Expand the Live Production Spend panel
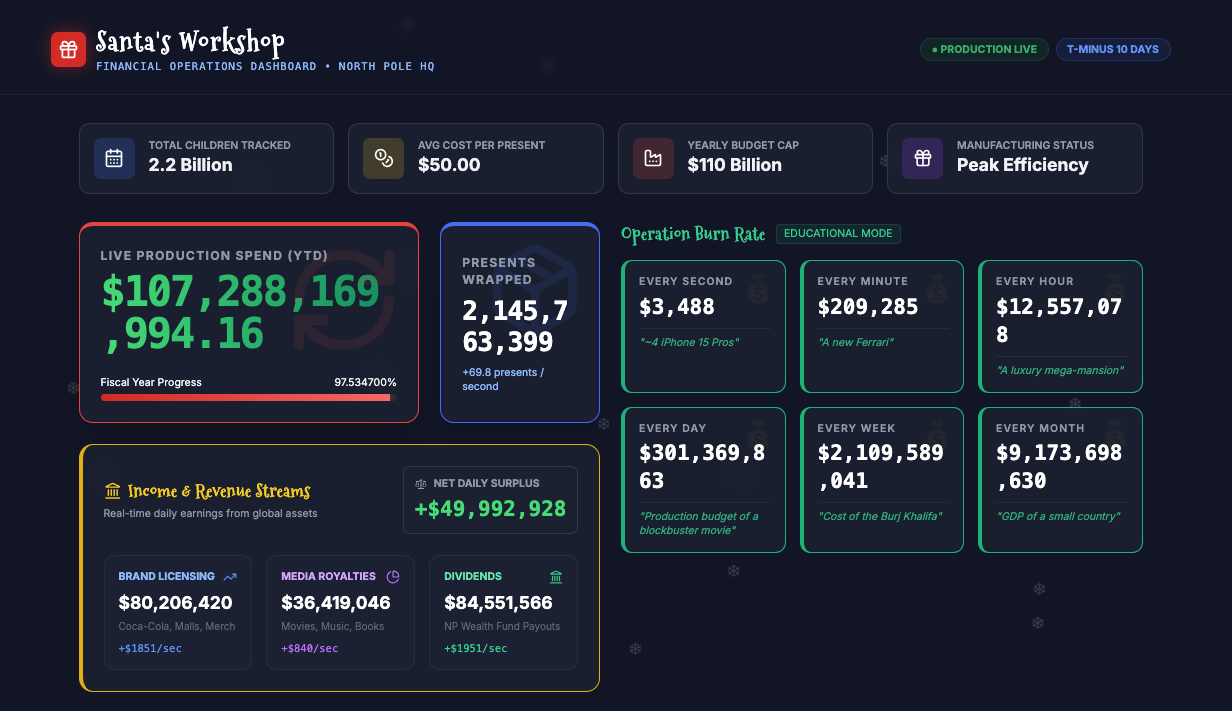 (249, 322)
